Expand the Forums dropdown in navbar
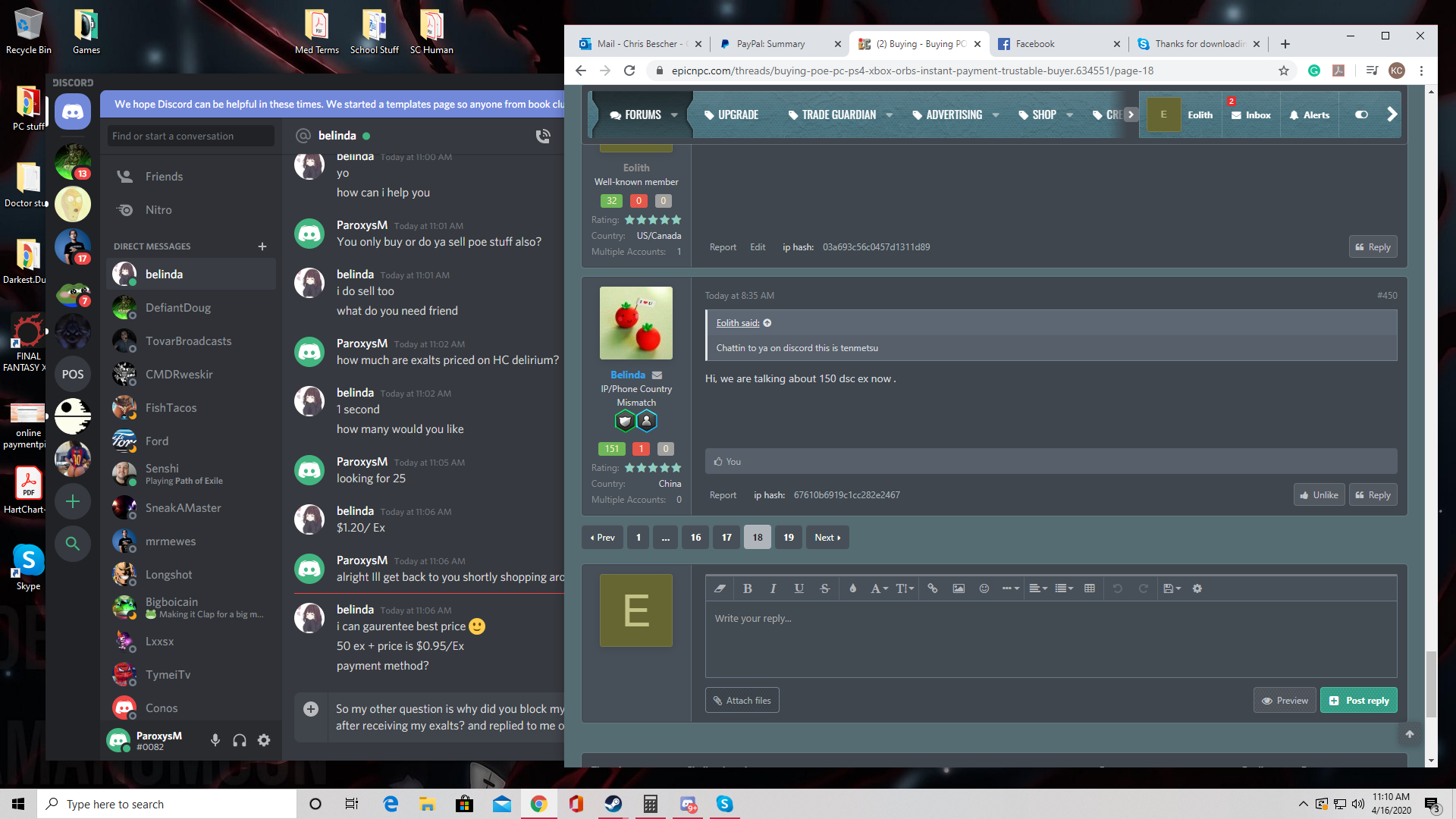Viewport: 1456px width, 819px height. (675, 114)
